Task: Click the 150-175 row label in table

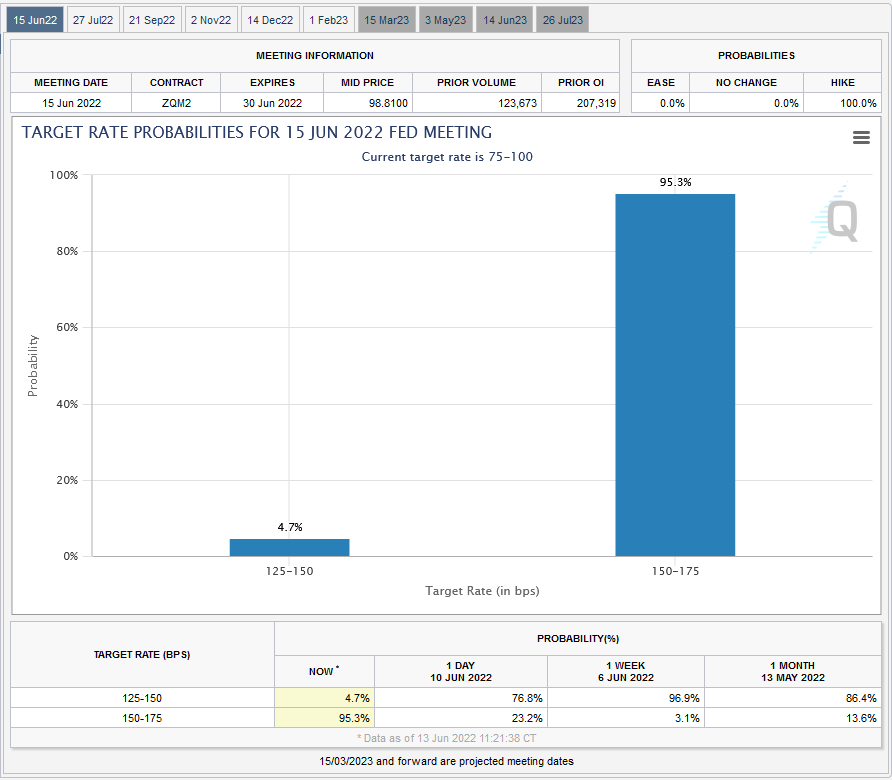Action: pos(142,718)
